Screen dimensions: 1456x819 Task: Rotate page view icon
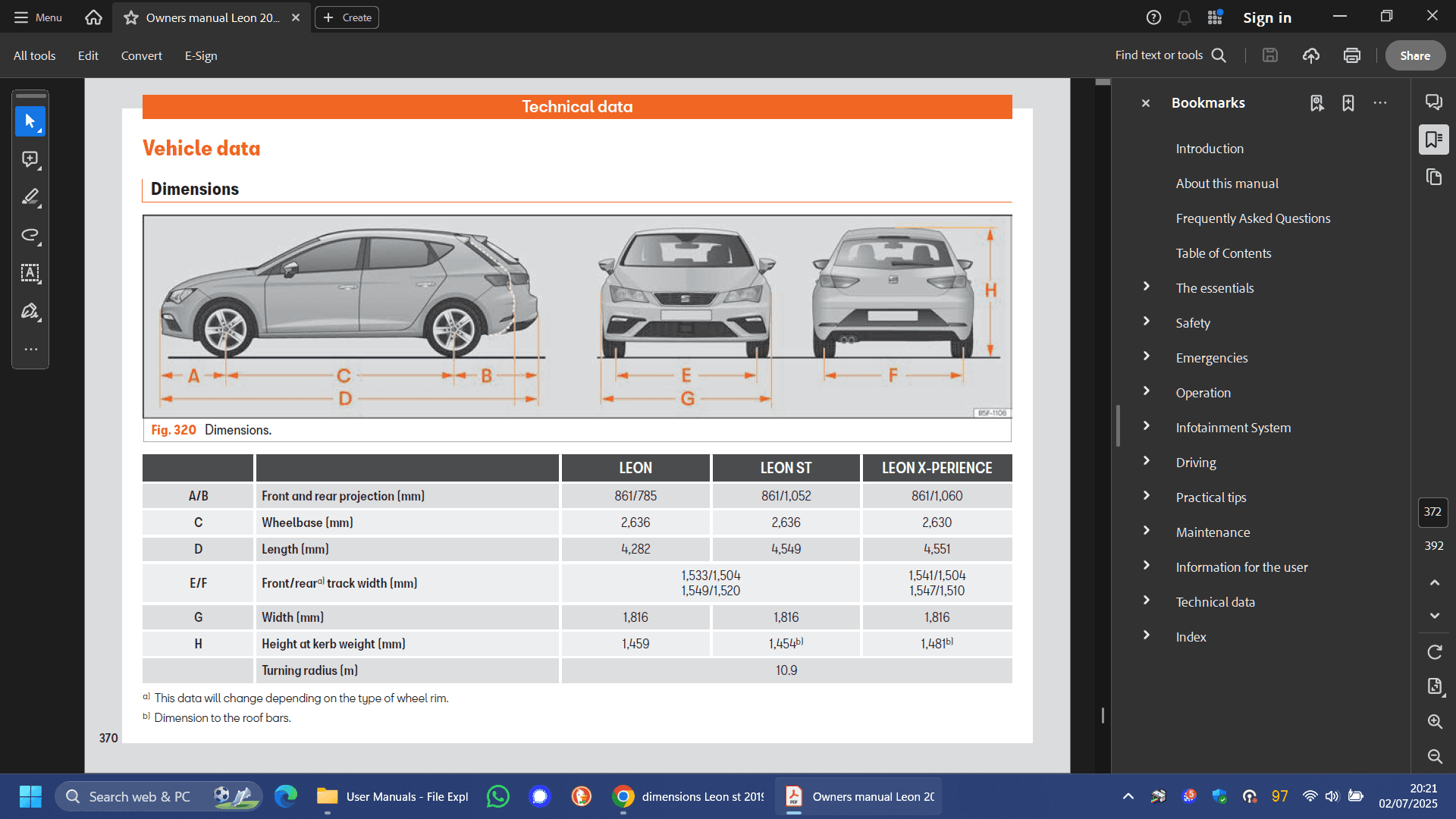pyautogui.click(x=1435, y=652)
